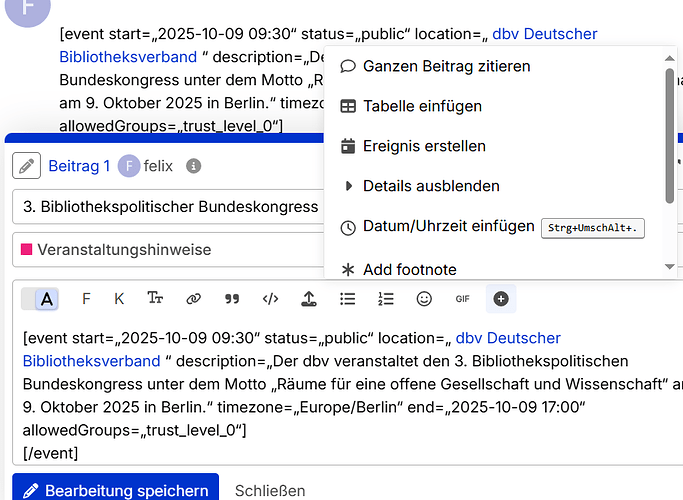The height and width of the screenshot is (500, 683).
Task: Open the emoji picker
Action: pyautogui.click(x=424, y=299)
